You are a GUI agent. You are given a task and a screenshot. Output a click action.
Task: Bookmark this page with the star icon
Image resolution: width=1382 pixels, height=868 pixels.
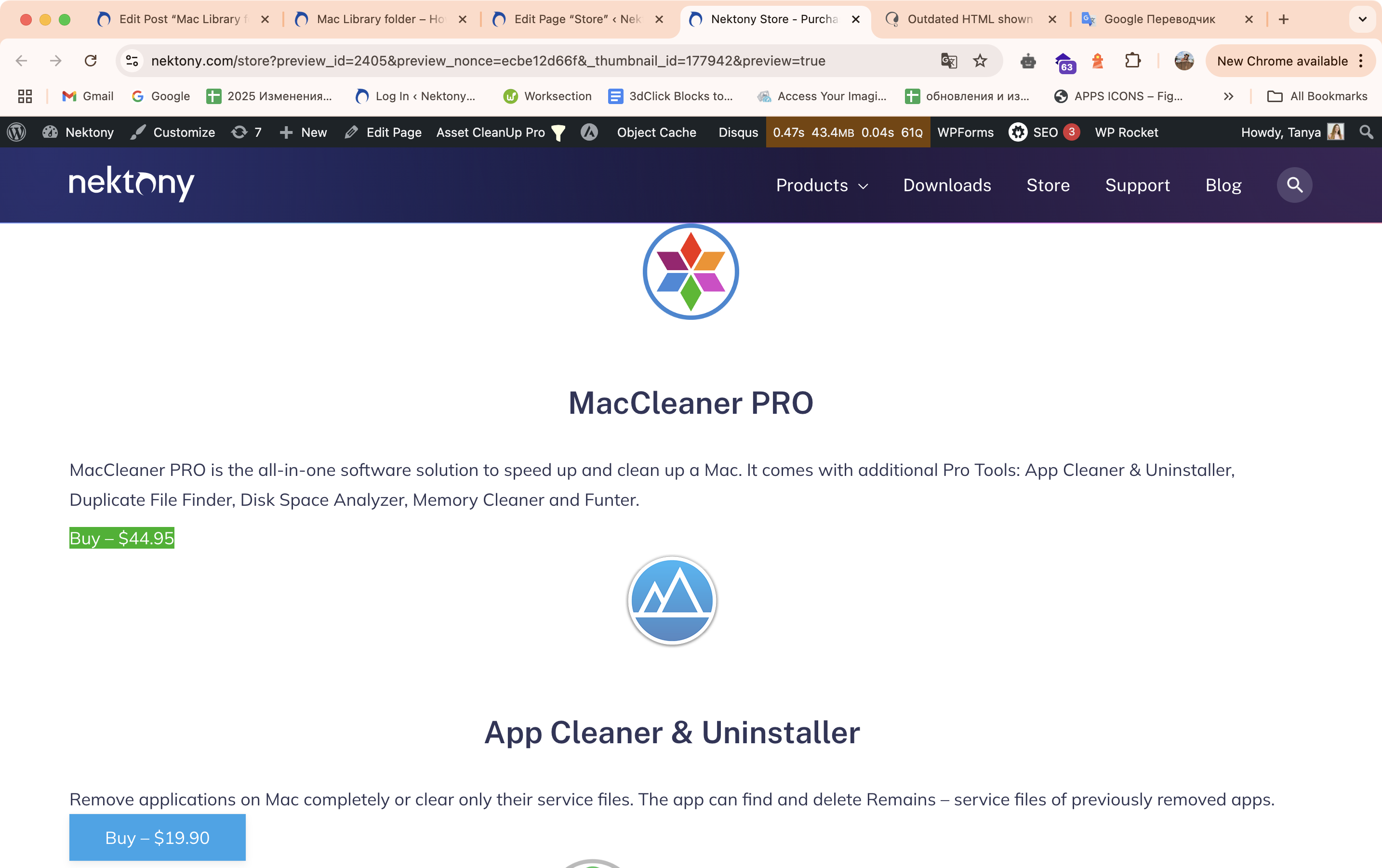980,61
